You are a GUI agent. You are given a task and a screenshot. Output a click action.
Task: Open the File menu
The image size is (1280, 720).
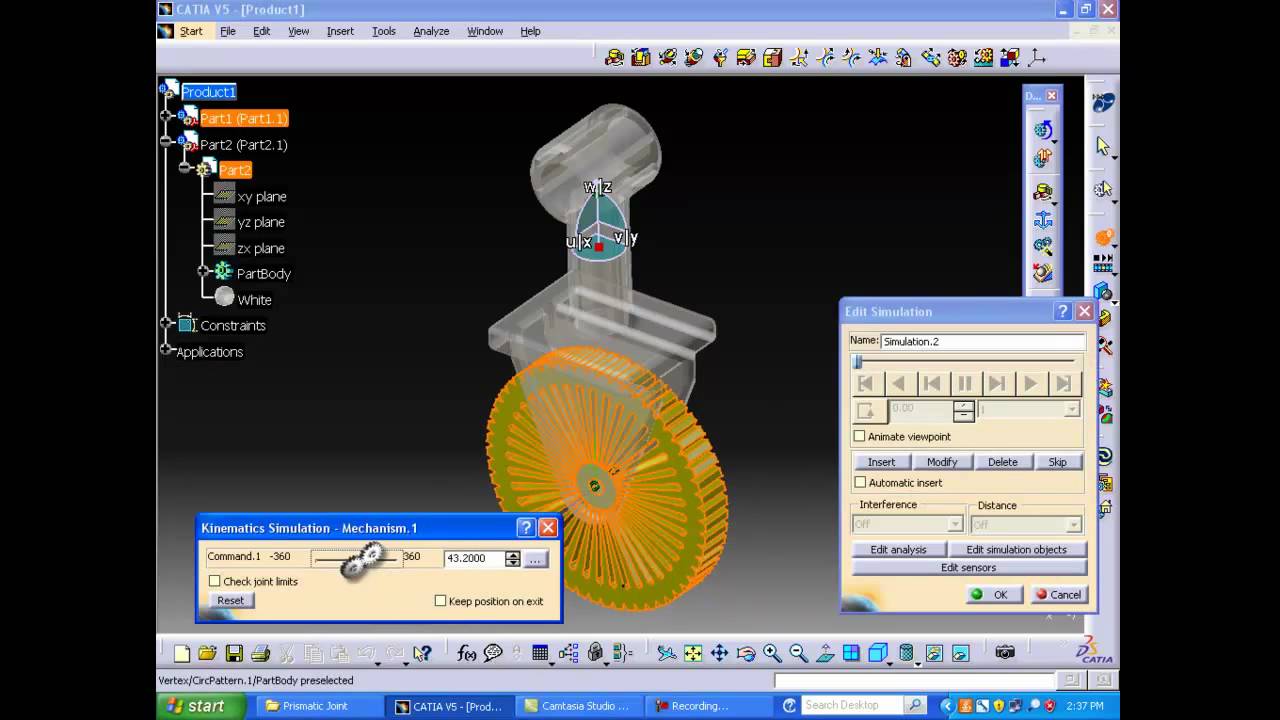click(228, 31)
